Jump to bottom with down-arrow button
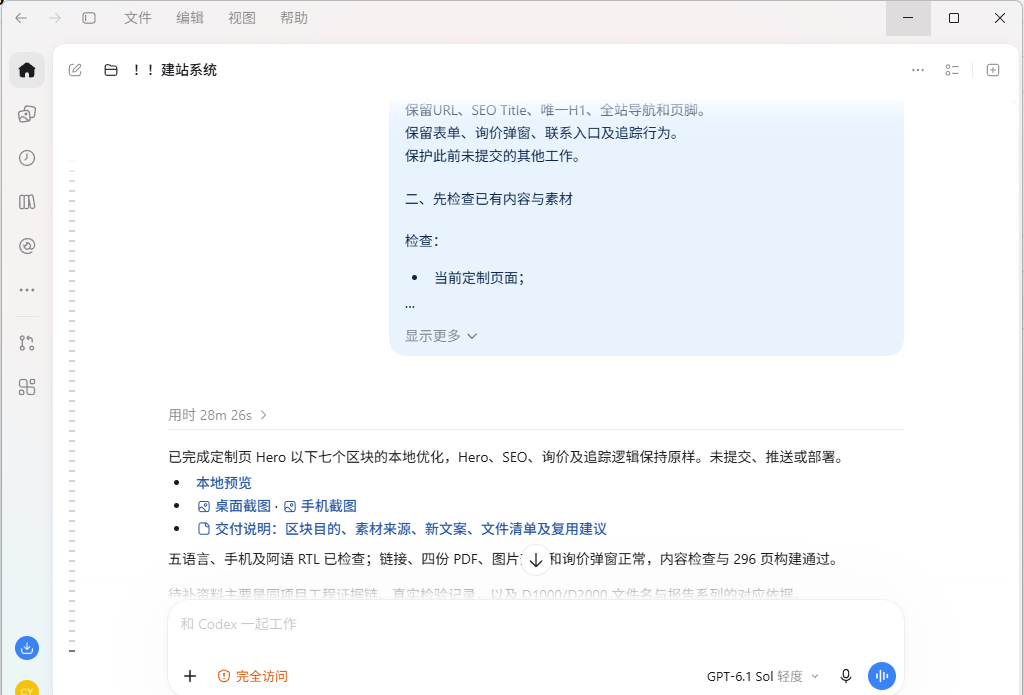Image resolution: width=1024 pixels, height=695 pixels. [536, 560]
